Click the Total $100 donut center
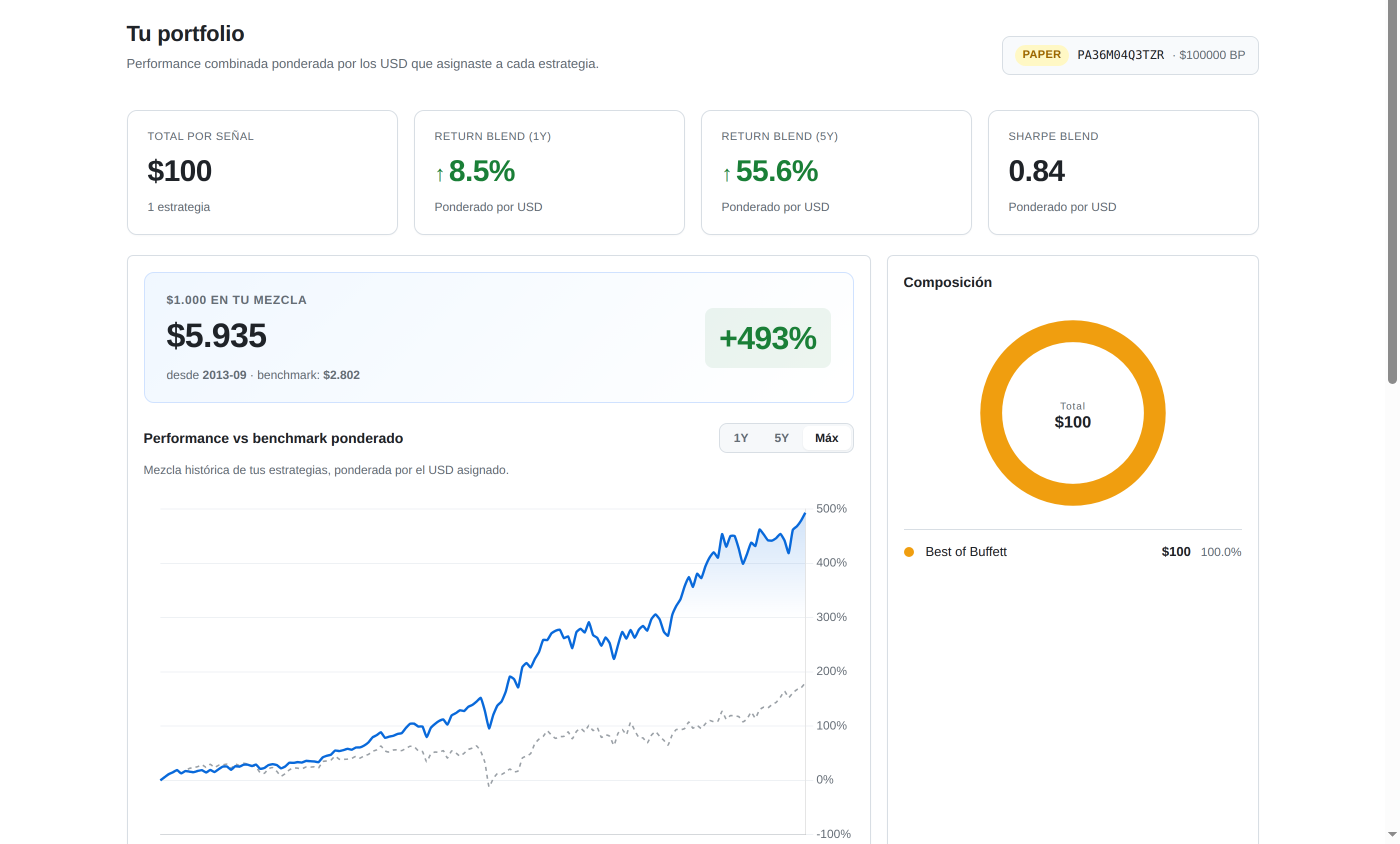The width and height of the screenshot is (1400, 844). [1072, 415]
